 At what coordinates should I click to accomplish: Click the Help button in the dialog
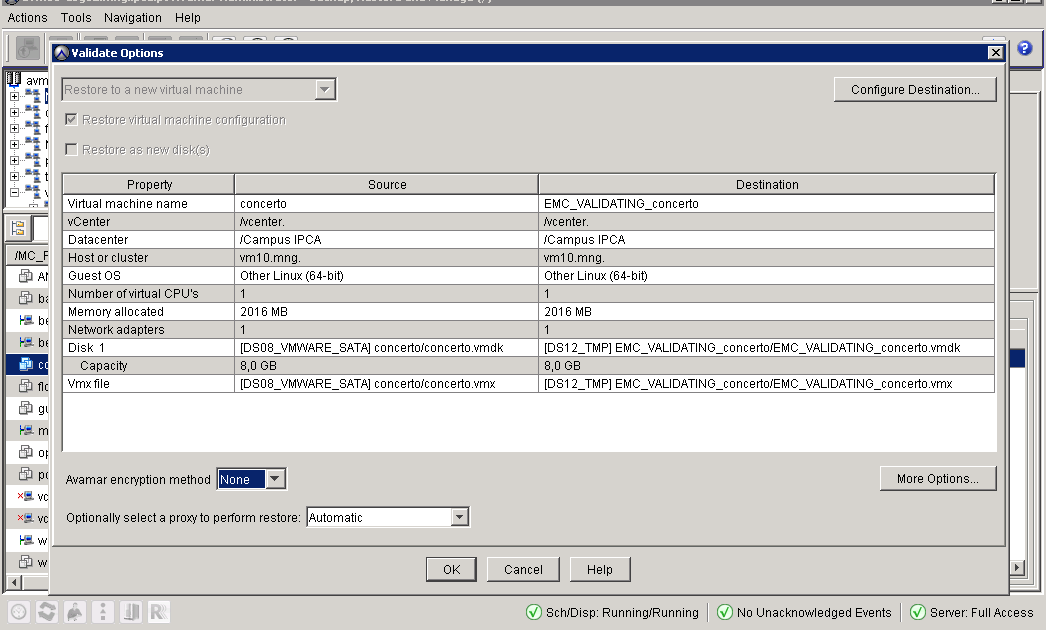click(600, 569)
